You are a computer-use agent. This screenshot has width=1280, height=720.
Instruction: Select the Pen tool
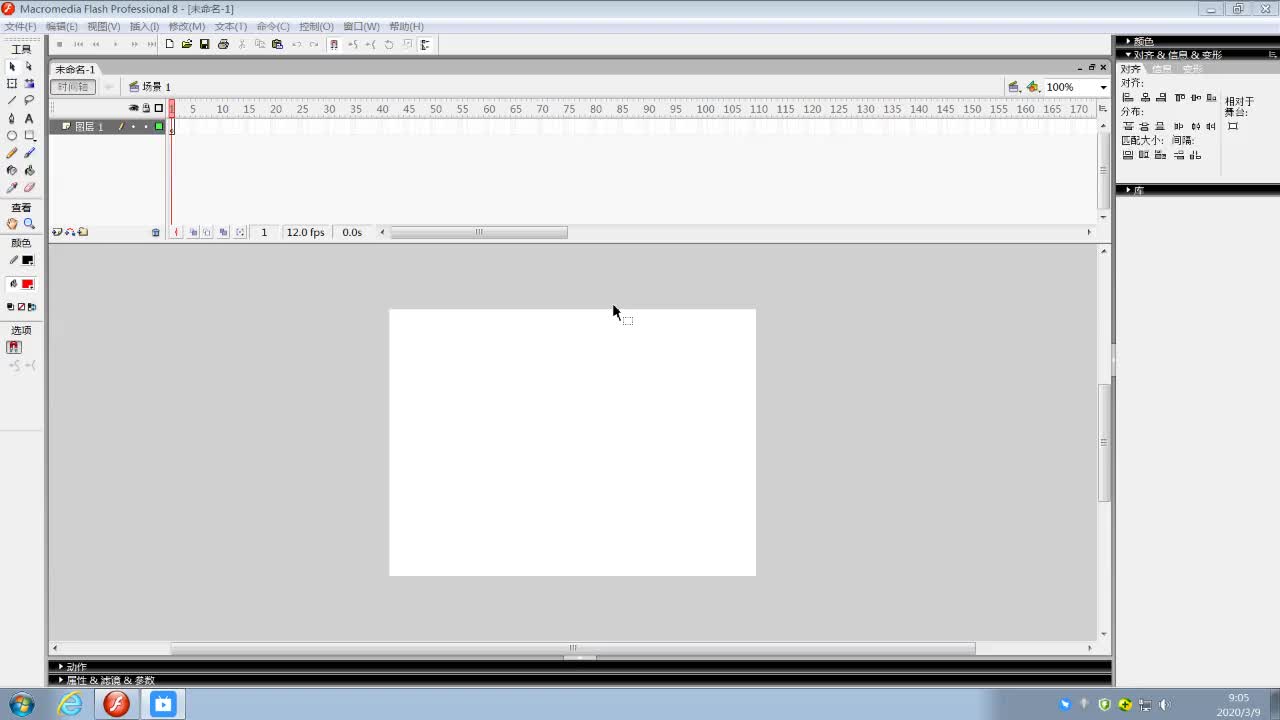[x=12, y=118]
